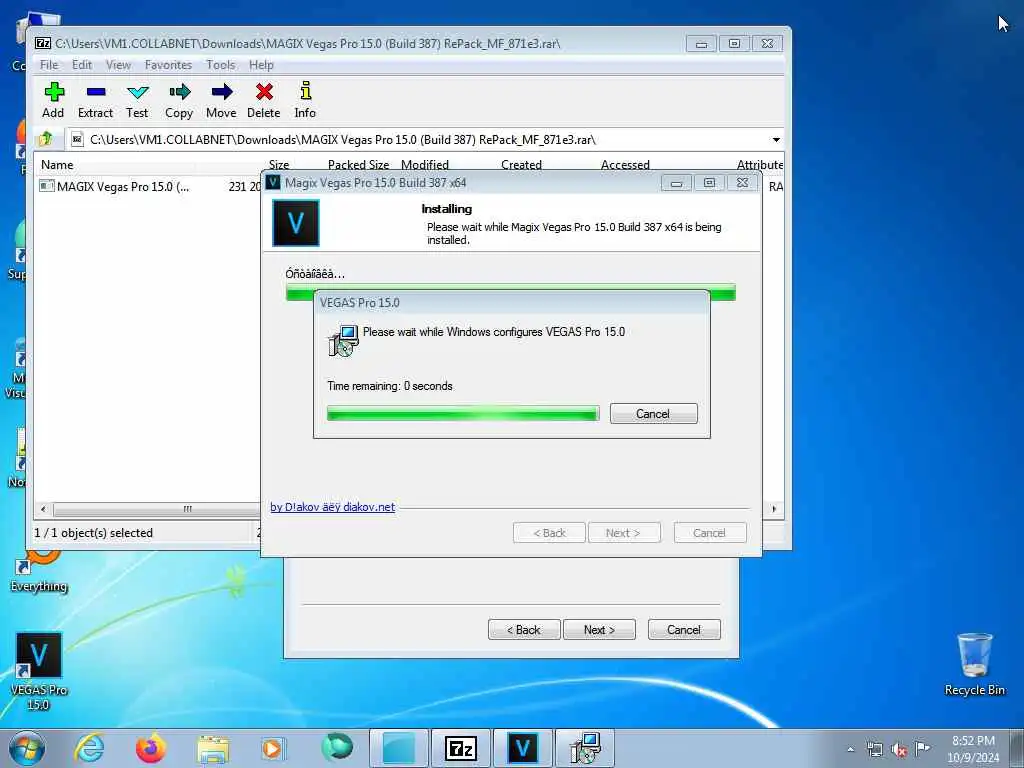Image resolution: width=1024 pixels, height=768 pixels.
Task: Sort the file list by Created column
Action: pyautogui.click(x=521, y=165)
